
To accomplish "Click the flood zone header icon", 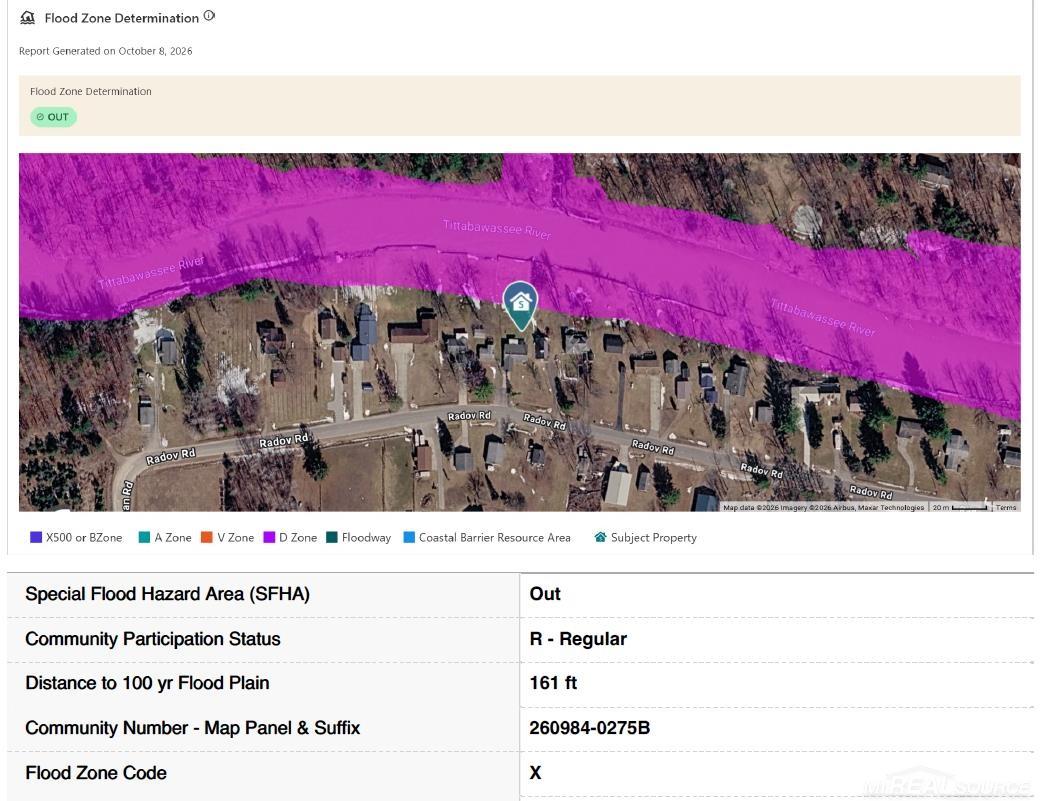I will (x=27, y=18).
